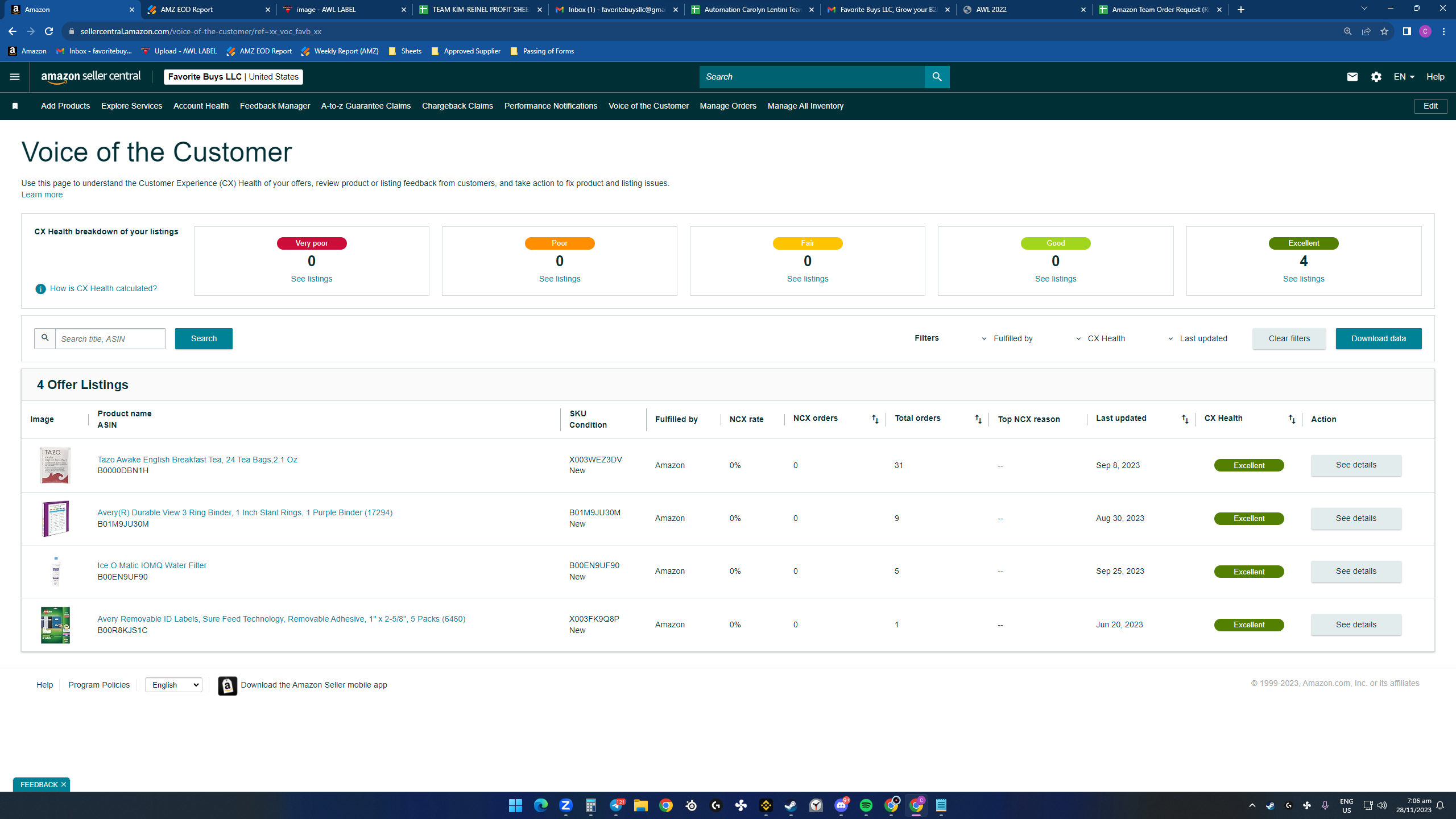This screenshot has width=1456, height=819.
Task: Open the English language selector in footer
Action: click(x=173, y=685)
